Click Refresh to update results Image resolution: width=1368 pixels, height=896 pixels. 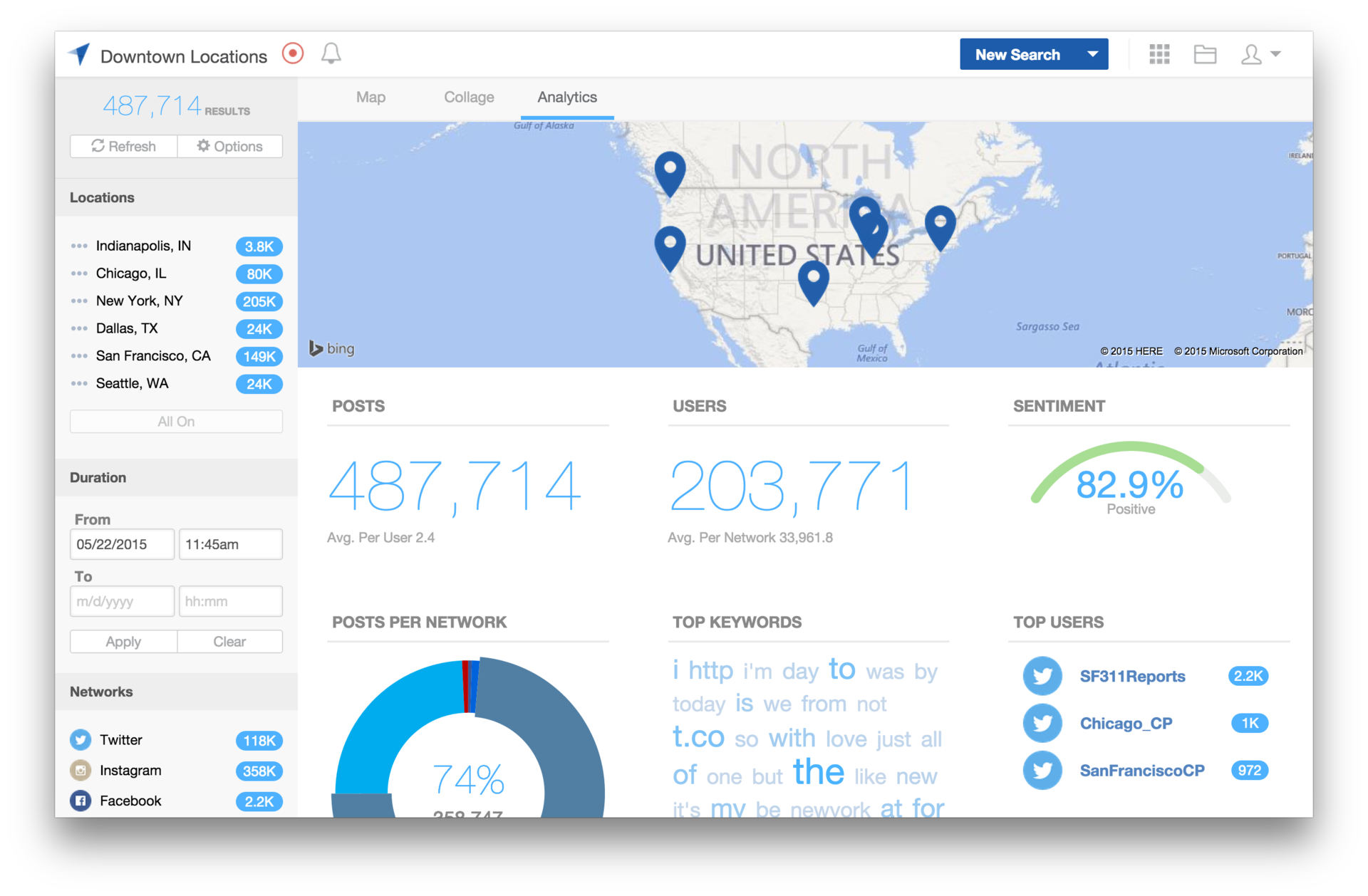pos(123,146)
